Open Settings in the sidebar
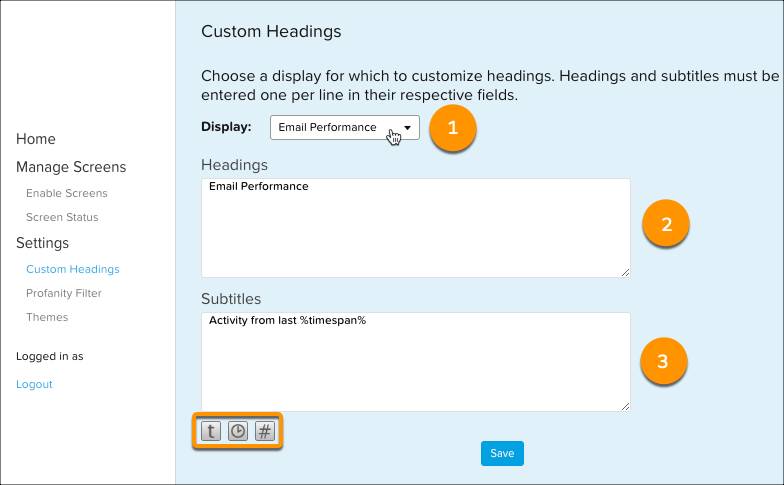784x485 pixels. (x=42, y=243)
